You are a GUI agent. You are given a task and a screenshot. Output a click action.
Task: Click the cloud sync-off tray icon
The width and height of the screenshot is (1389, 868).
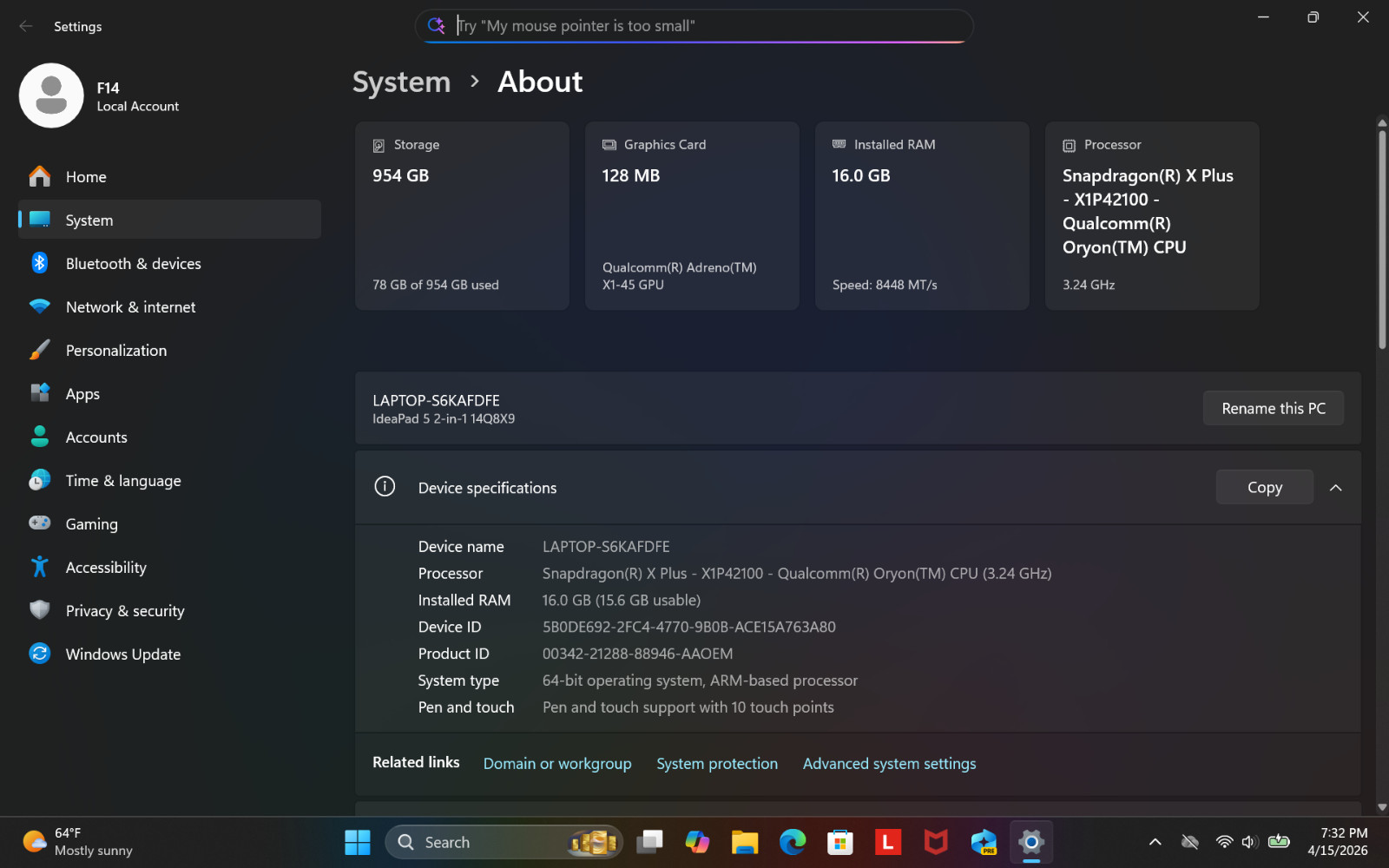point(1190,842)
